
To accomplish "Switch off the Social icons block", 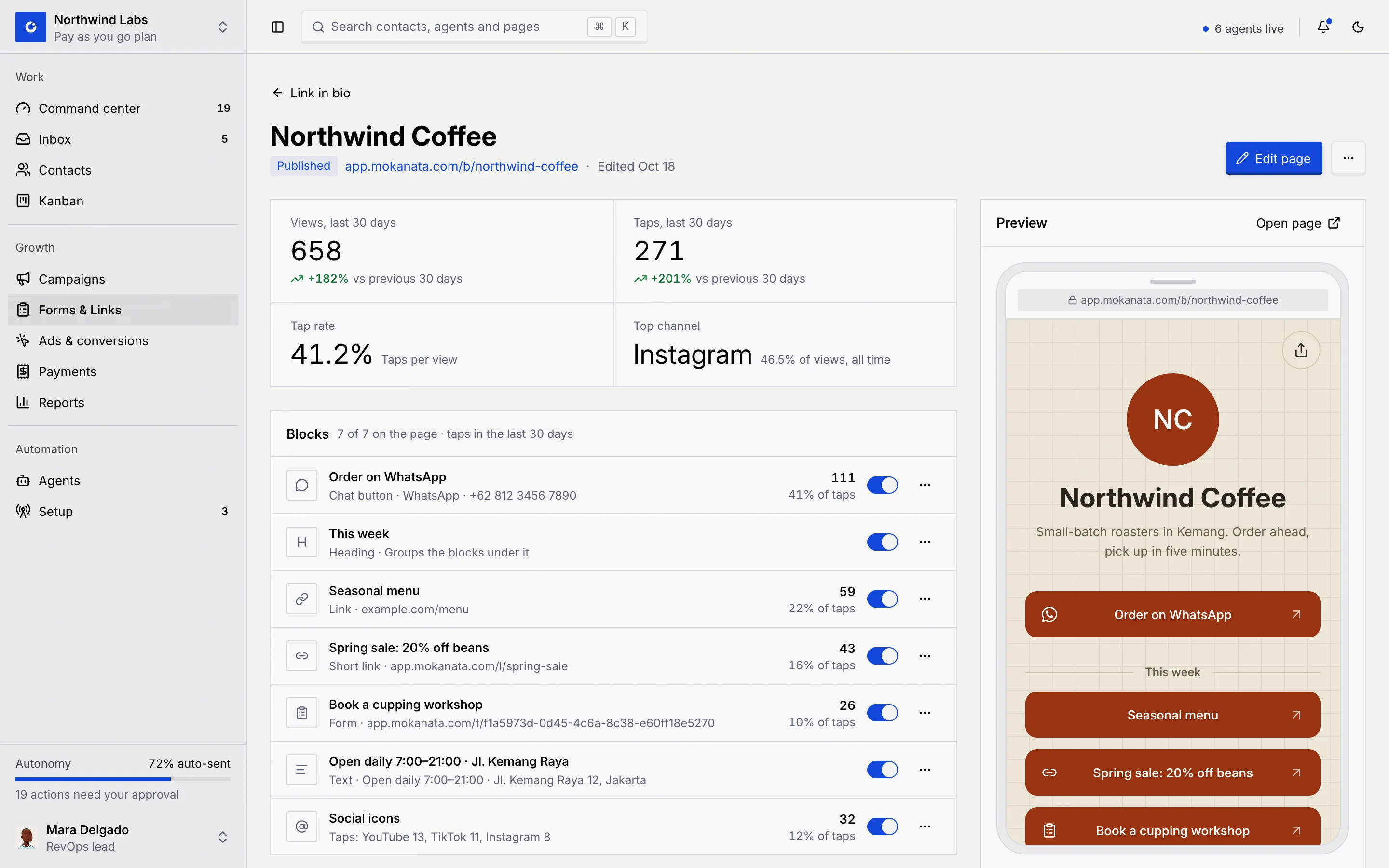I will 882,827.
